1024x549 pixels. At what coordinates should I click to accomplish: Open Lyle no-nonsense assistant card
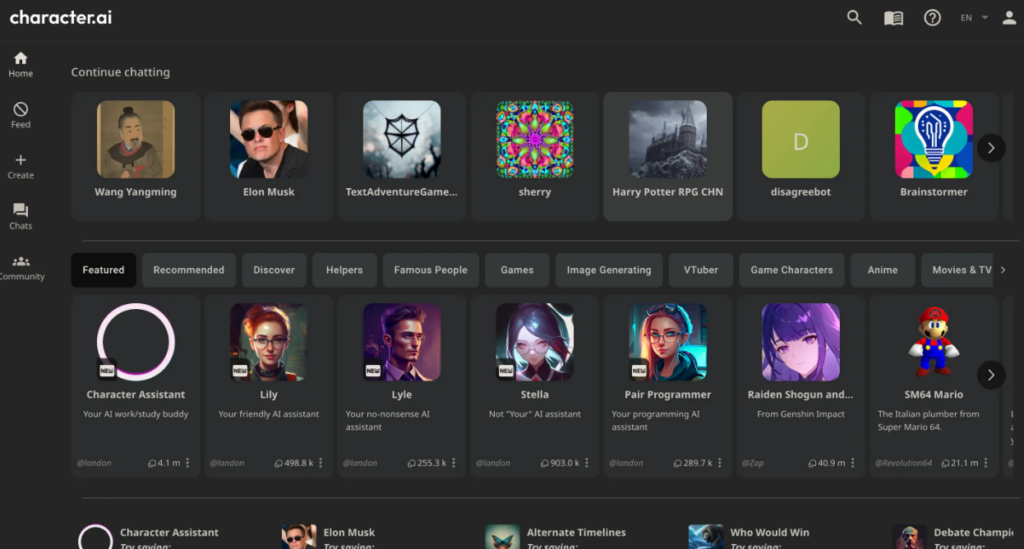(402, 386)
